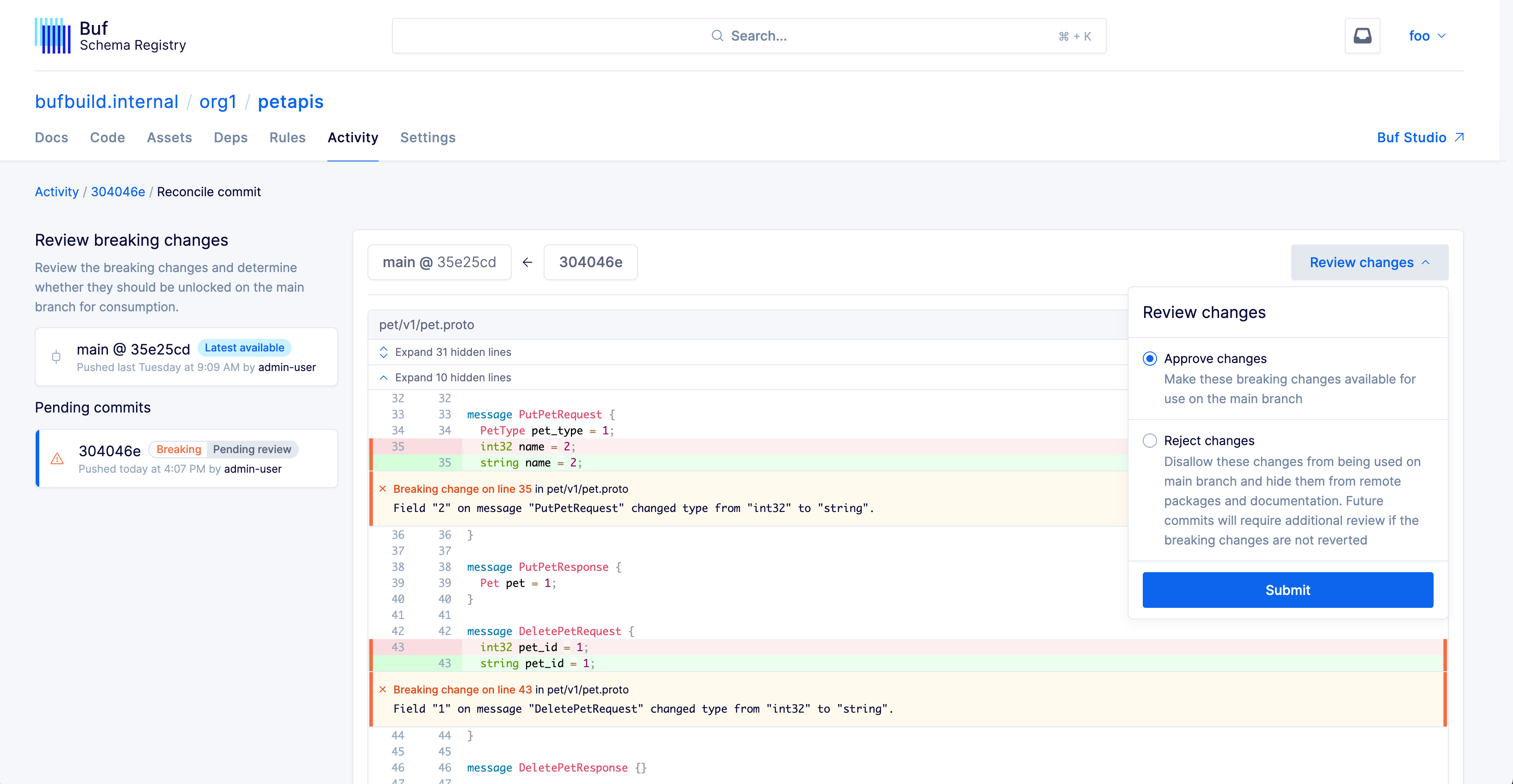Click the 'message DeletePetResponse {}' code line

tap(557, 767)
